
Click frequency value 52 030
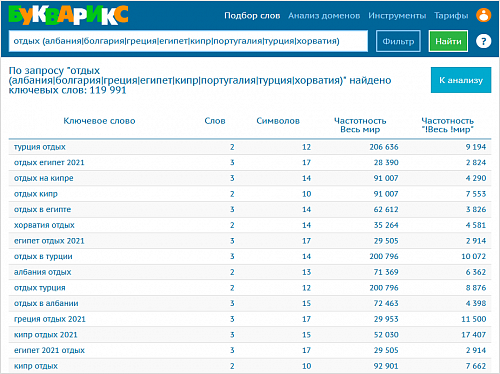click(386, 335)
